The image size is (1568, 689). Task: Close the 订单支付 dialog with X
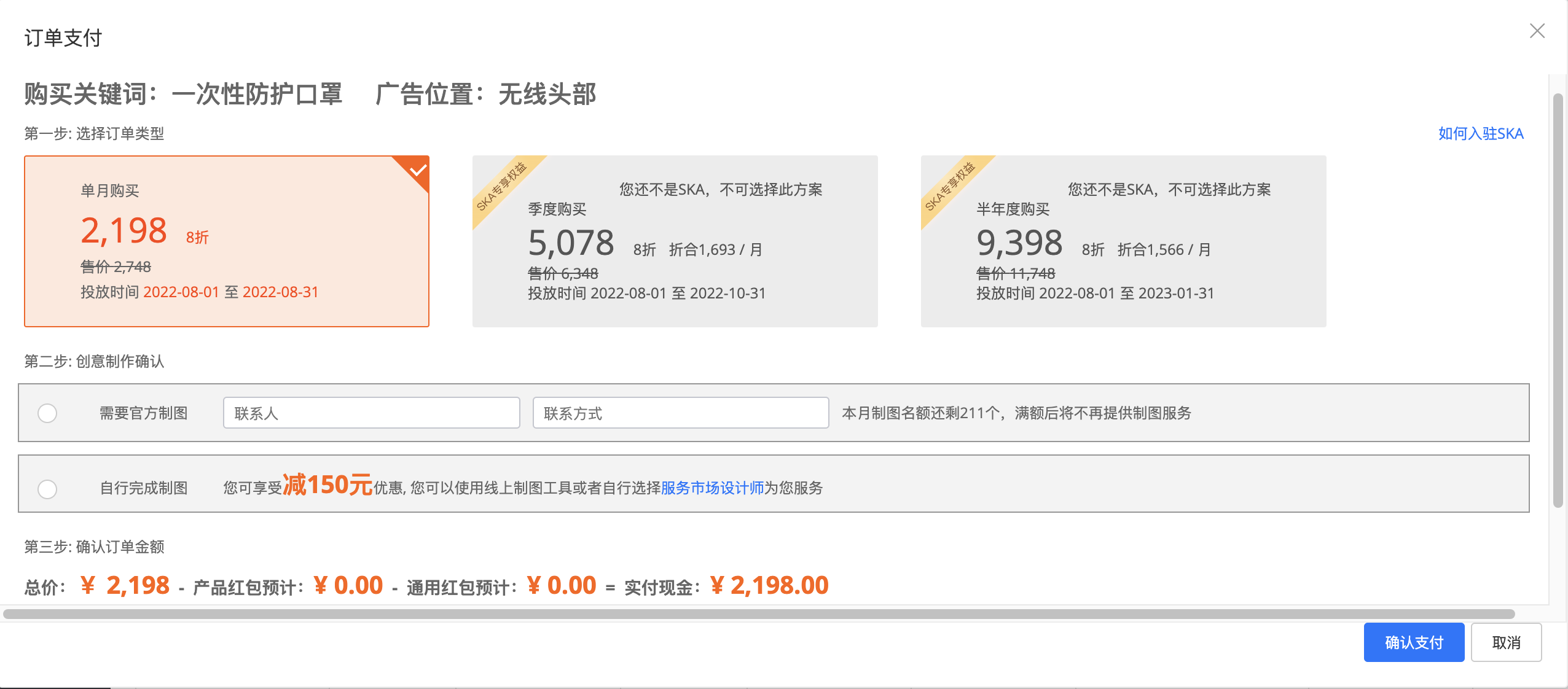click(1537, 31)
